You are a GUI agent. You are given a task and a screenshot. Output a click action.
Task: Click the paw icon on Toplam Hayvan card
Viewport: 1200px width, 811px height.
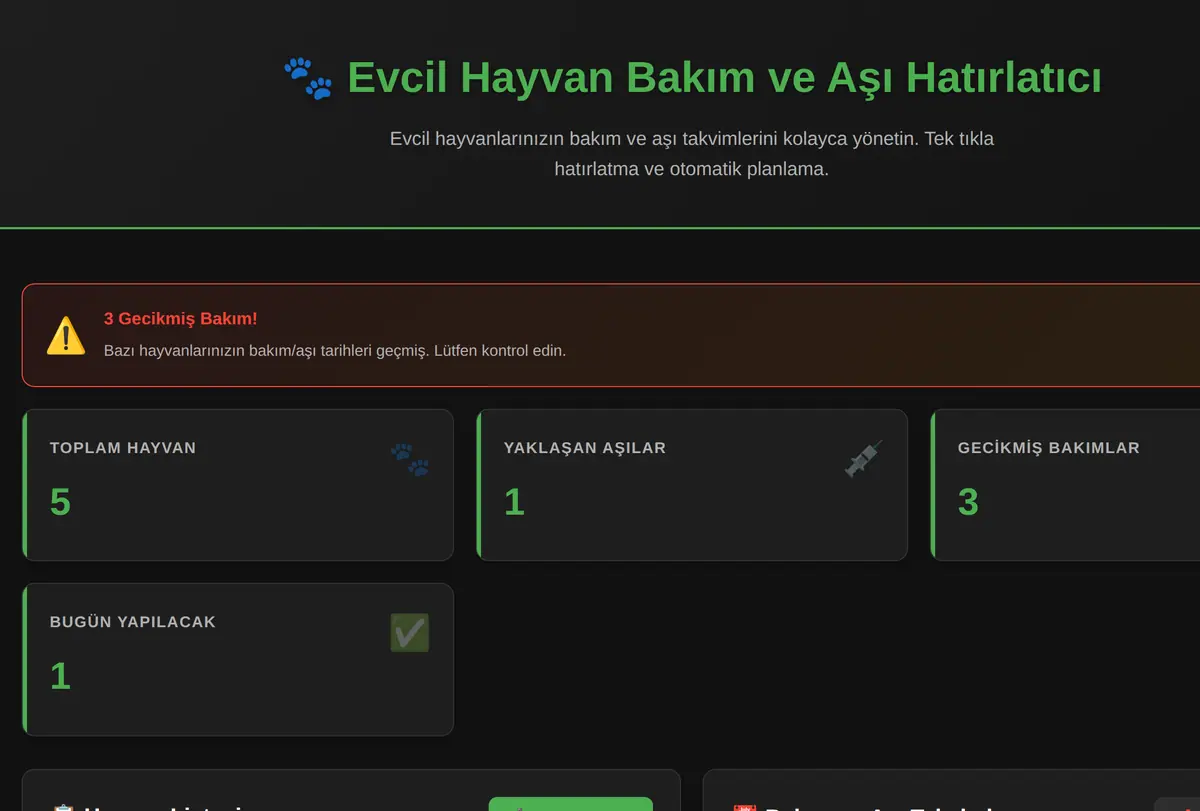pos(410,459)
